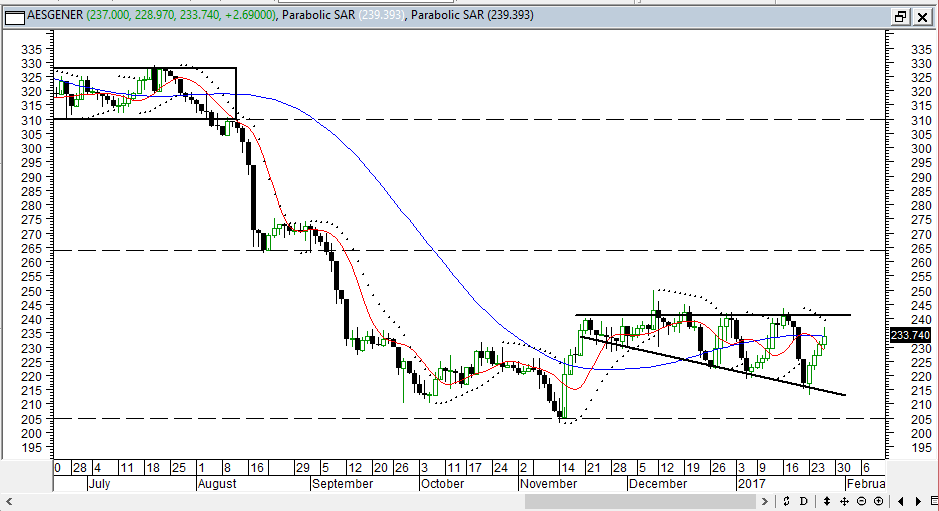Image resolution: width=939 pixels, height=511 pixels.
Task: Select the daily 'D' periodicity button
Action: click(x=804, y=501)
